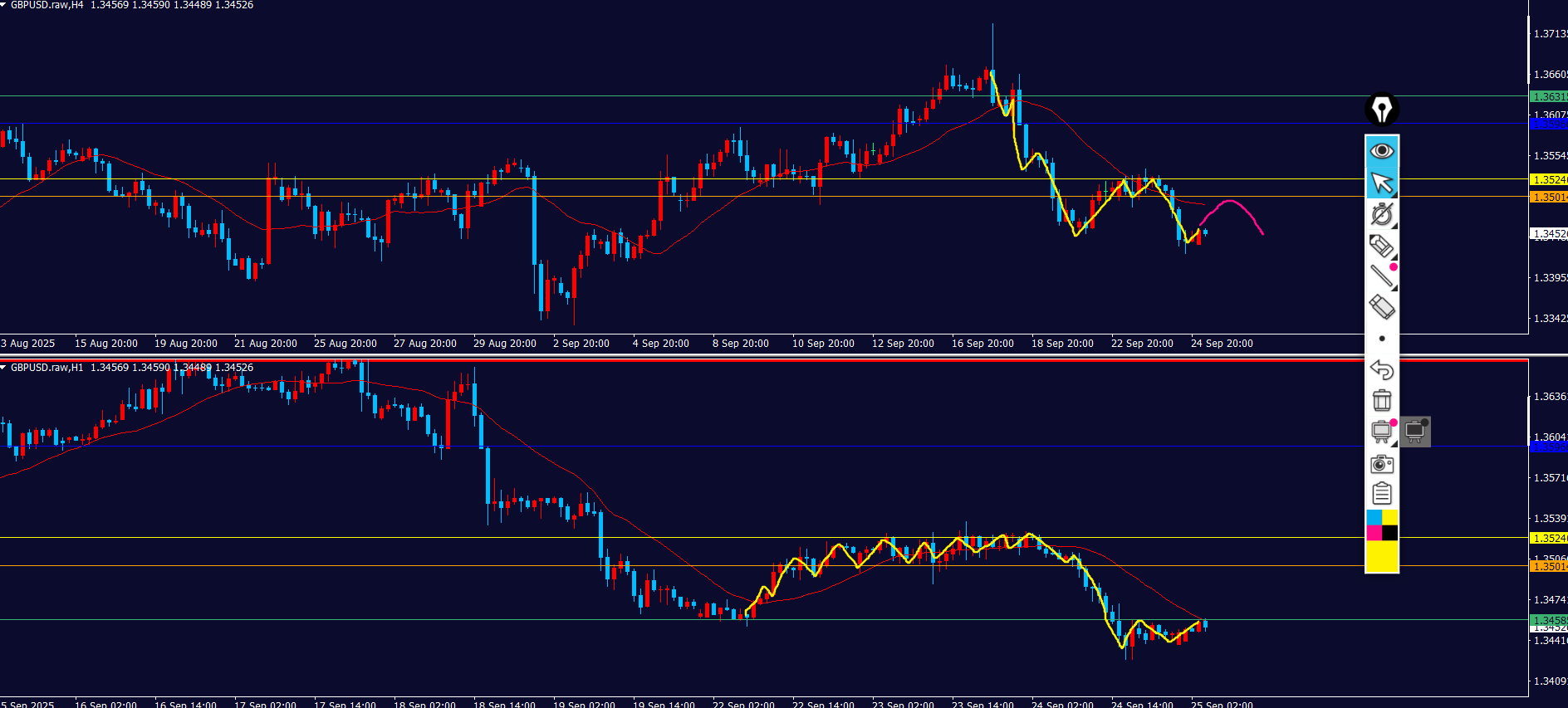Pick the magenta color swatch
The image size is (1568, 708).
tap(1374, 533)
